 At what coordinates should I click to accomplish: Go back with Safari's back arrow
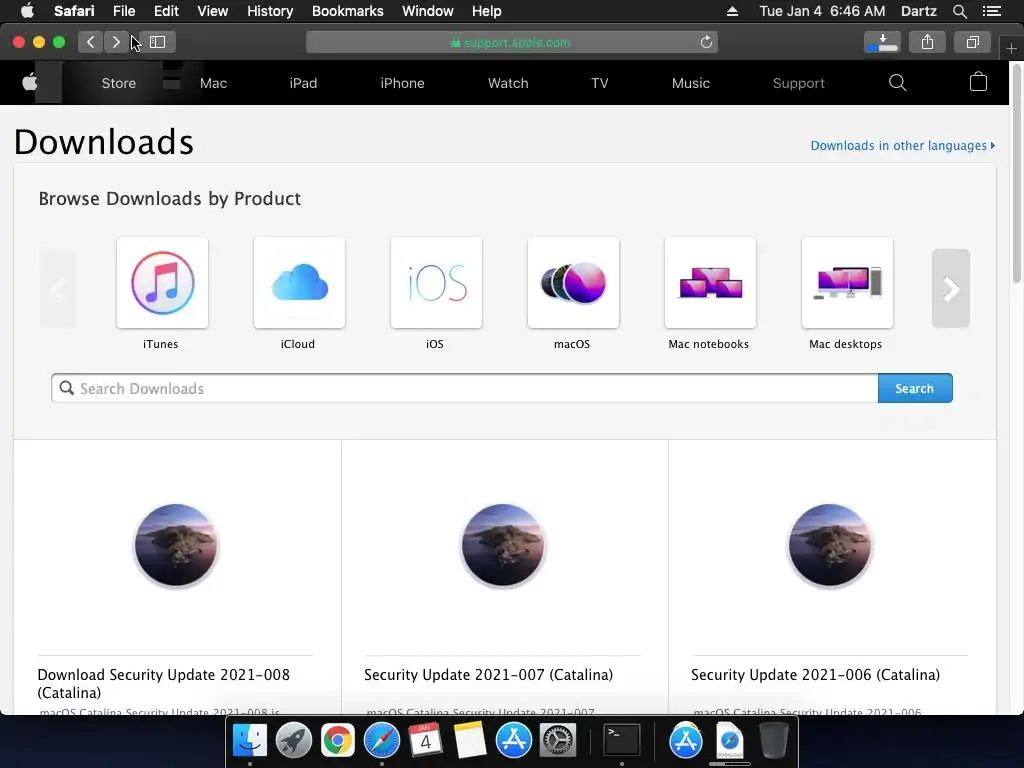coord(90,42)
